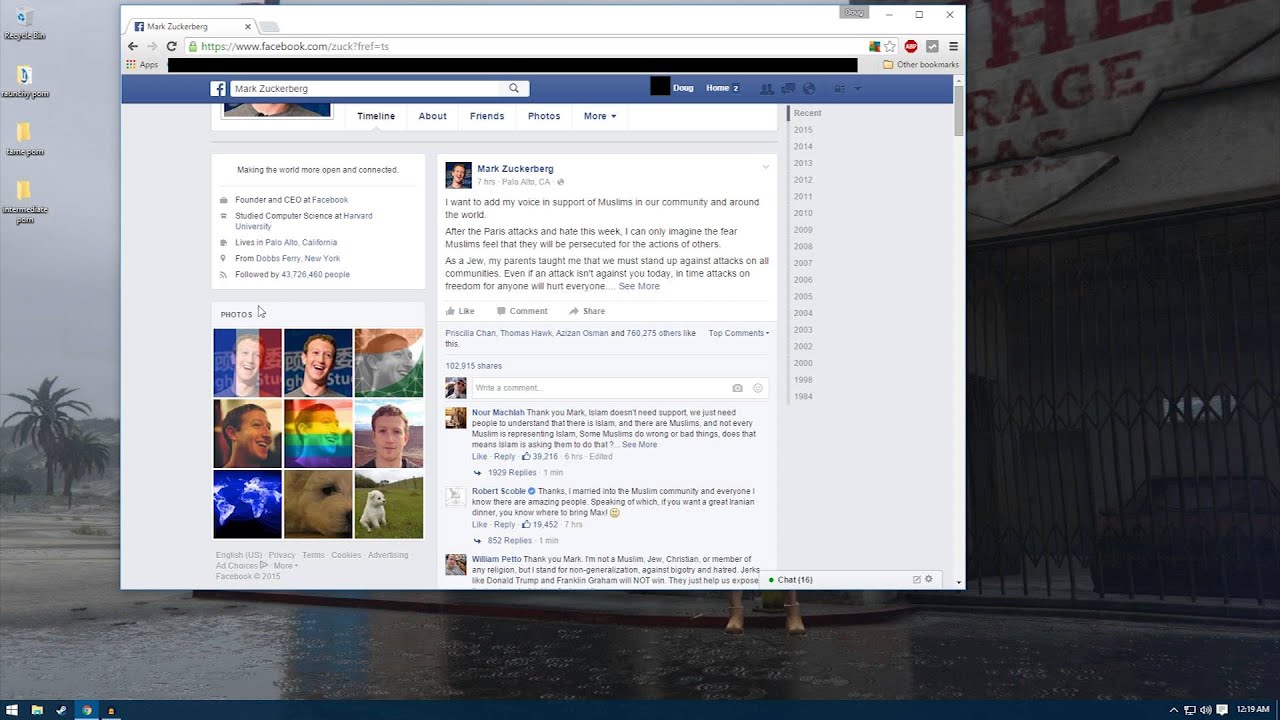1280x720 pixels.
Task: Click the camera icon in comment box
Action: coord(737,388)
